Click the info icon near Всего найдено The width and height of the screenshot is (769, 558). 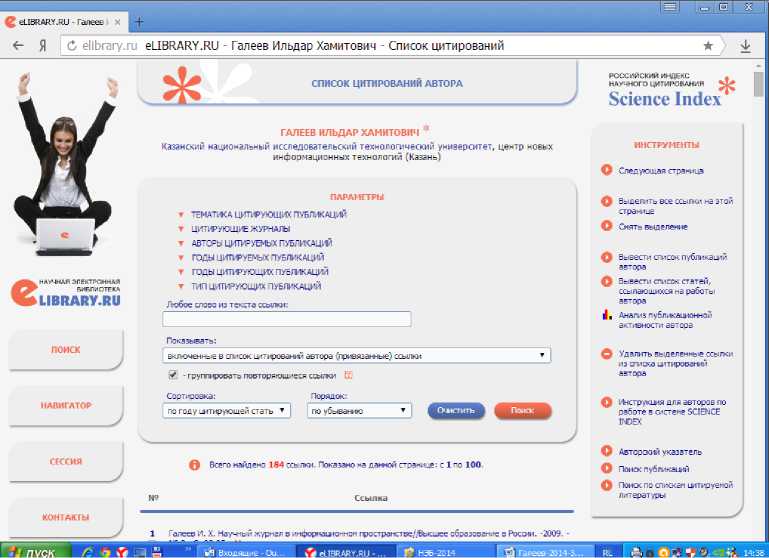pyautogui.click(x=194, y=464)
